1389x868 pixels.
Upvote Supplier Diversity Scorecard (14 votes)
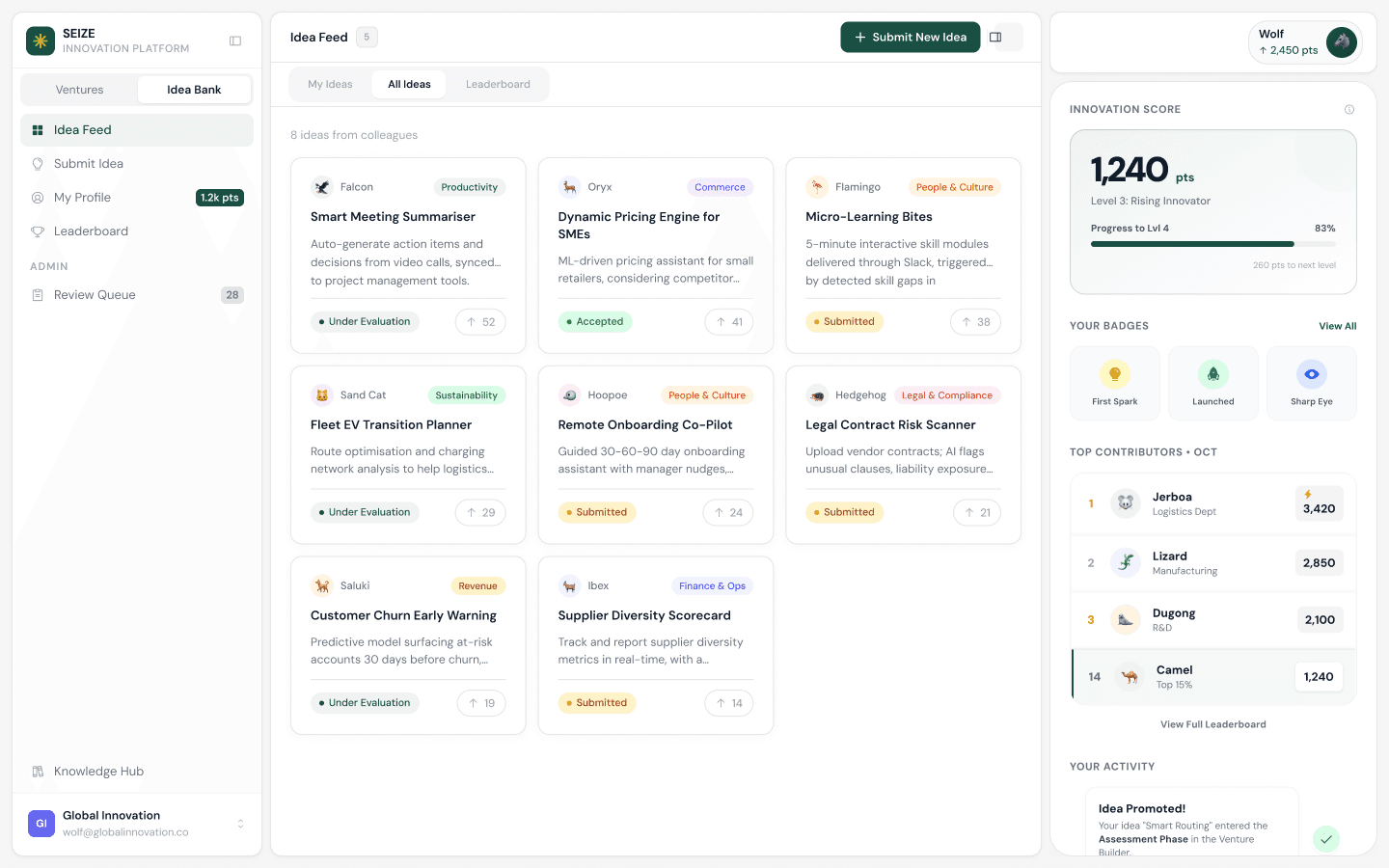(729, 703)
